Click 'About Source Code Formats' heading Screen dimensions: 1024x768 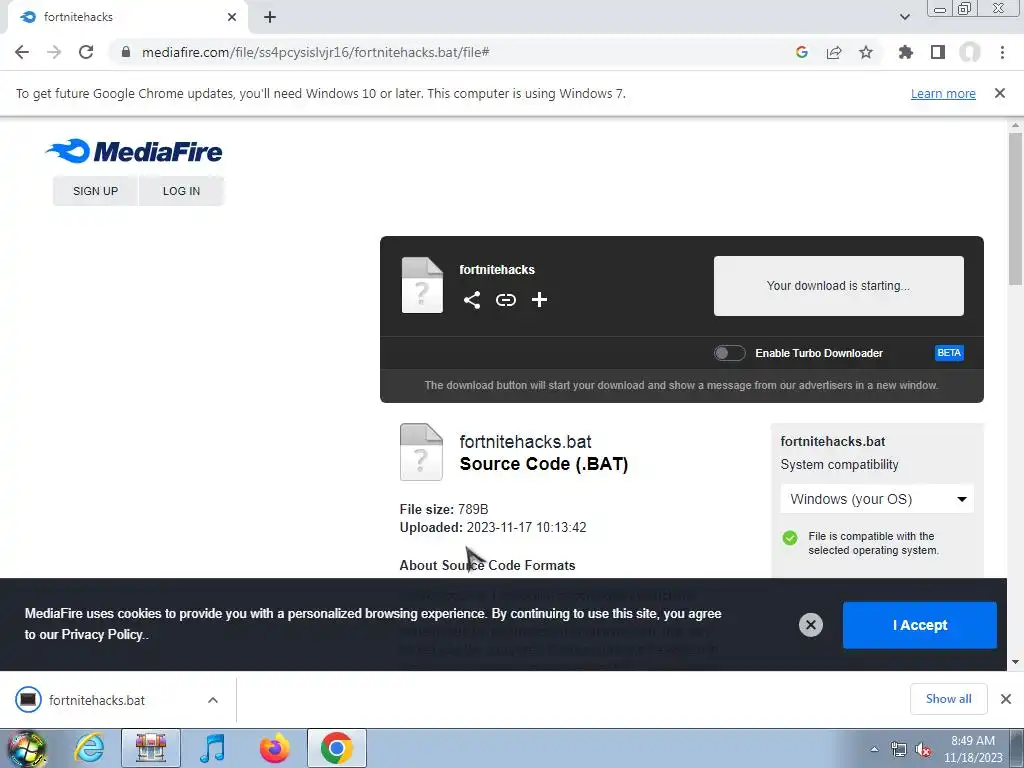pyautogui.click(x=487, y=566)
